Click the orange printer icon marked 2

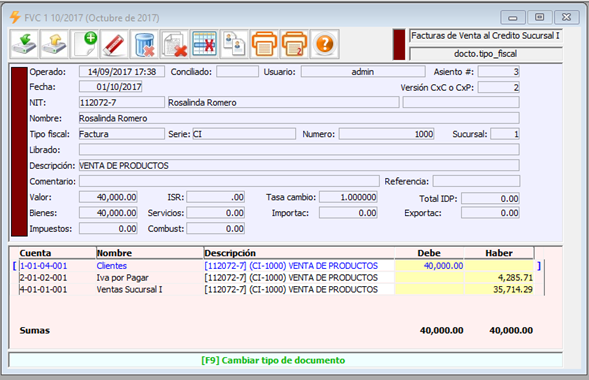294,44
